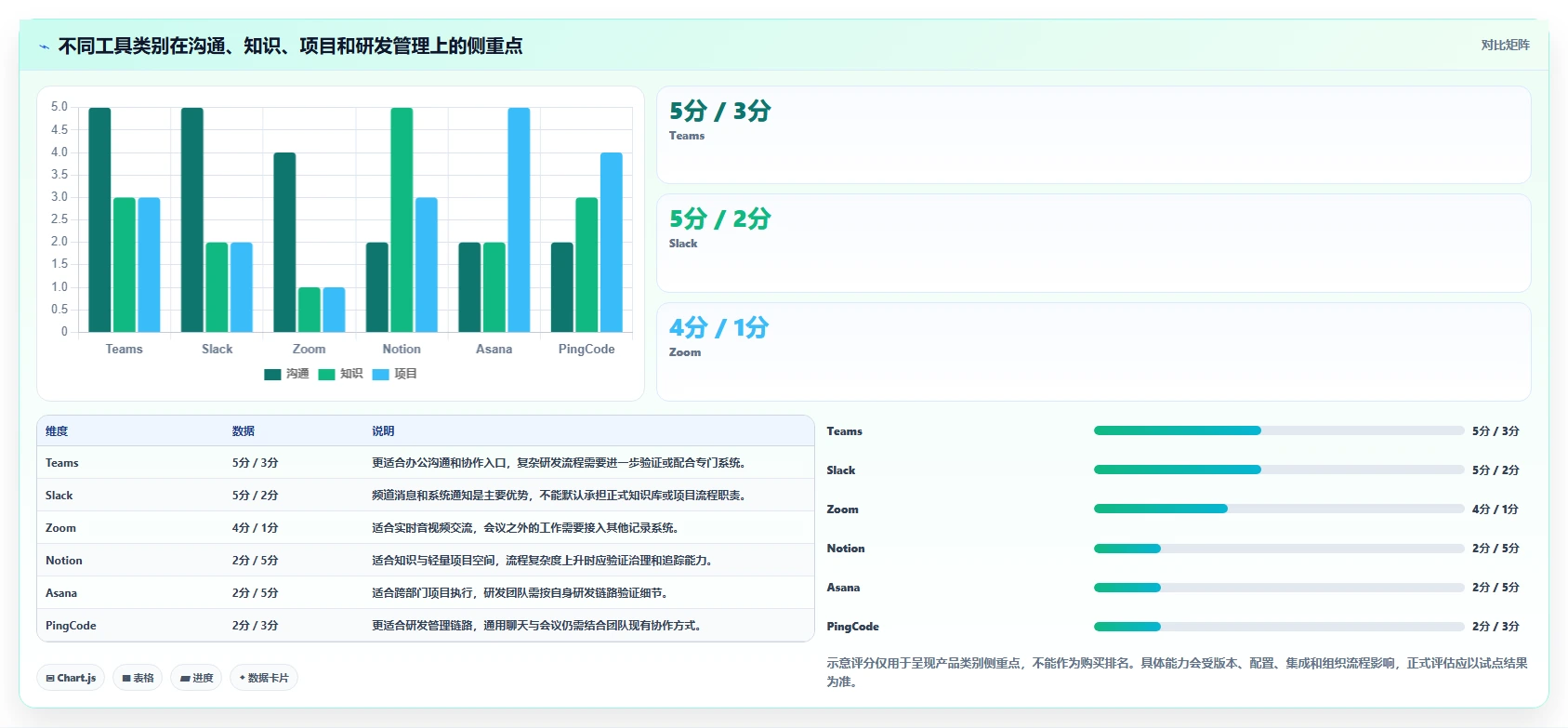Click the Slack description 频道消息和系统通知

pyautogui.click(x=561, y=496)
